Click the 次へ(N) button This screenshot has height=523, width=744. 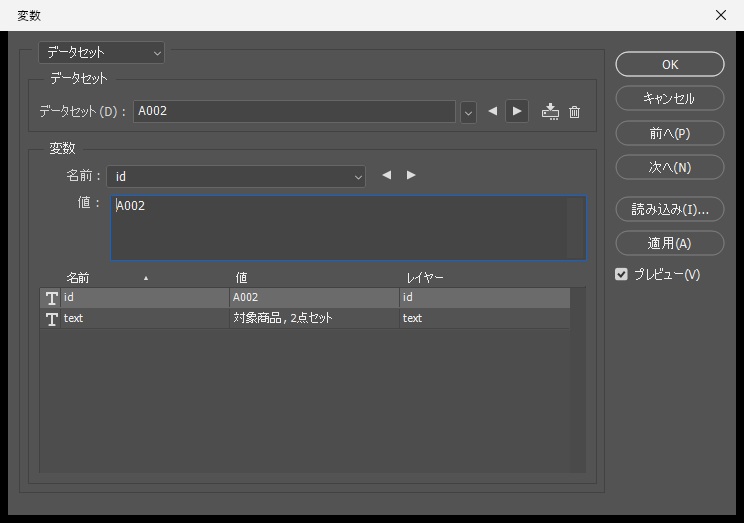[x=670, y=168]
